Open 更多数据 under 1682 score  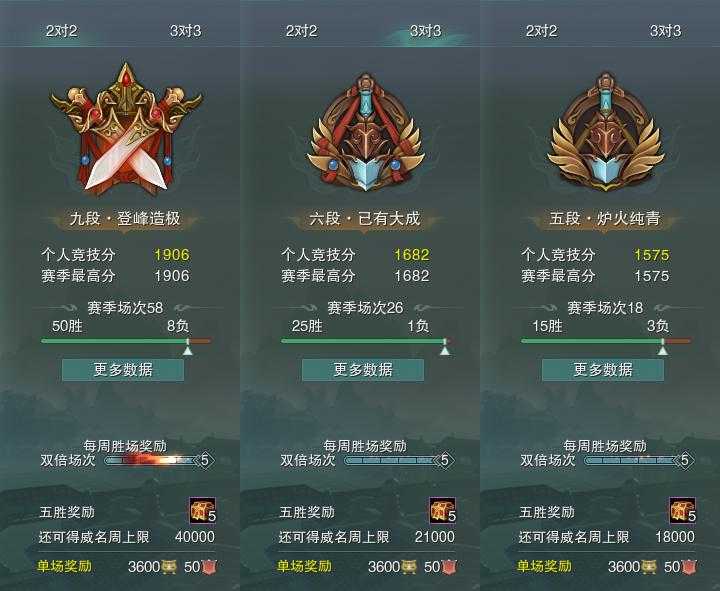pos(363,370)
